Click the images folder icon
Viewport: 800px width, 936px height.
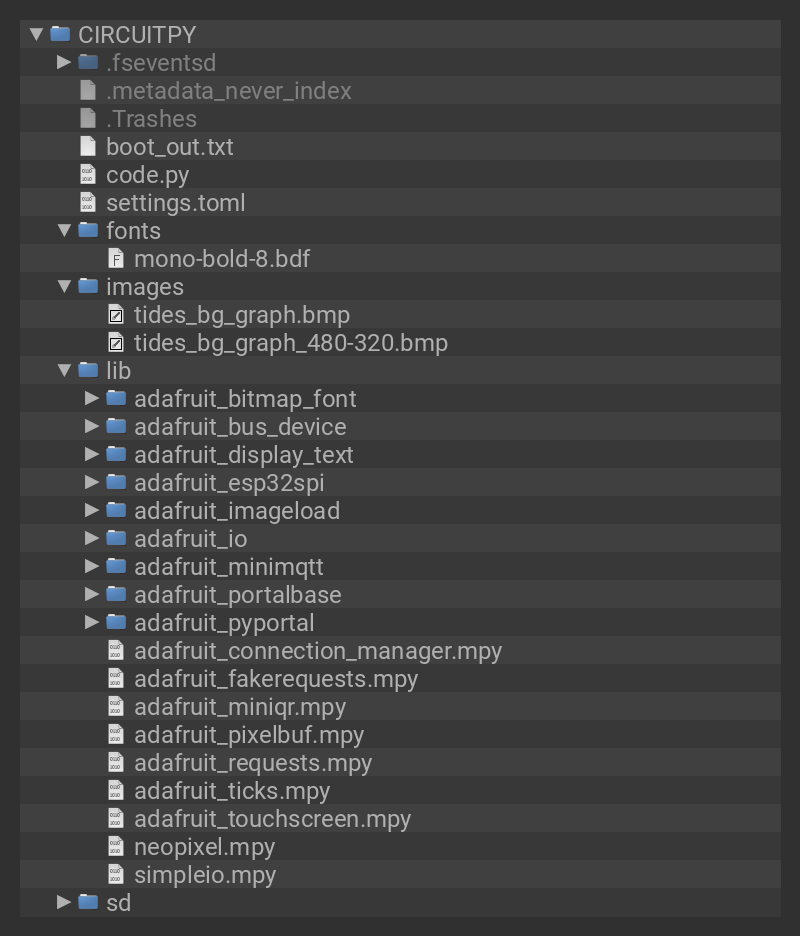(x=88, y=287)
